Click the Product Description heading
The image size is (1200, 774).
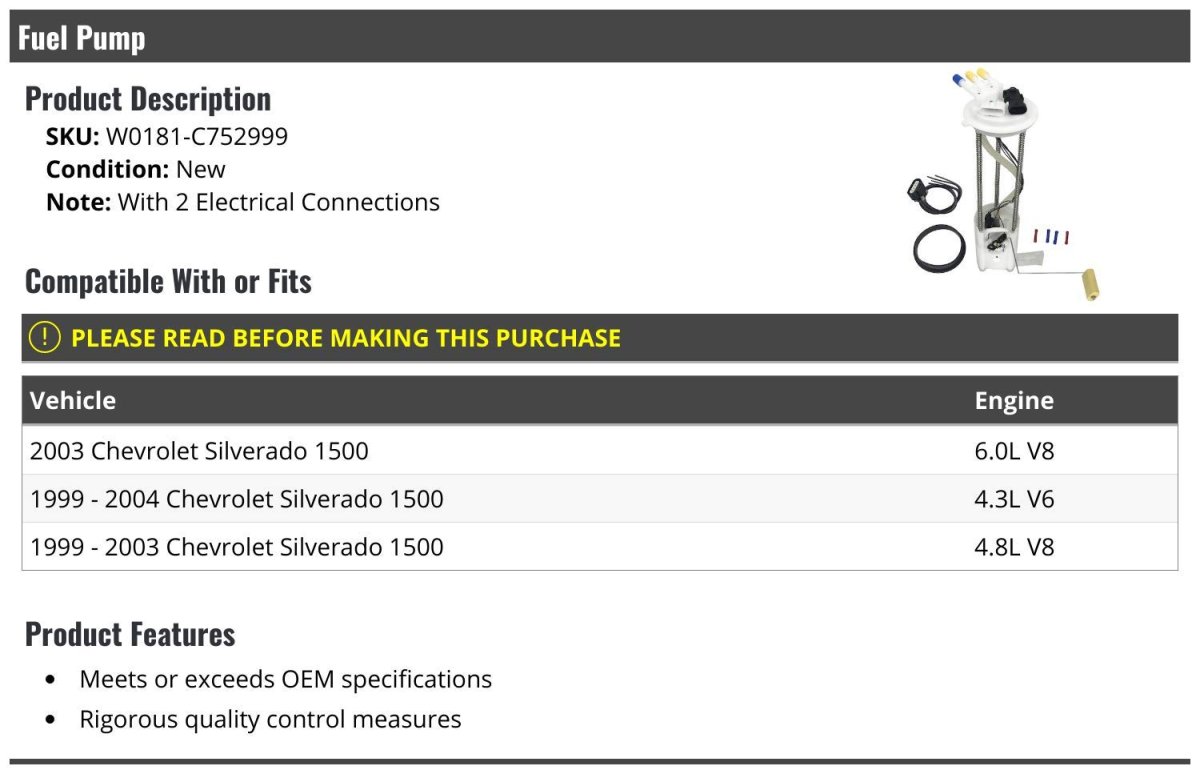[148, 99]
